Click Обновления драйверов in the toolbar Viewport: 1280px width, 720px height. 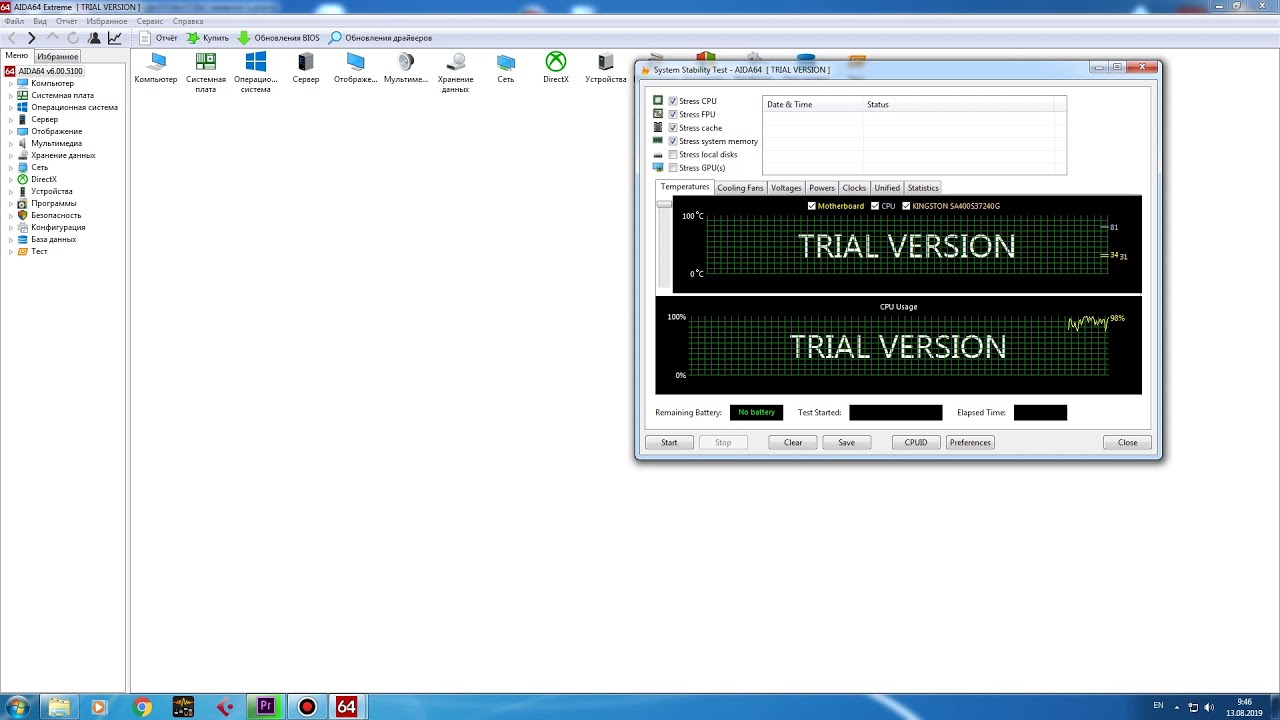tap(381, 38)
